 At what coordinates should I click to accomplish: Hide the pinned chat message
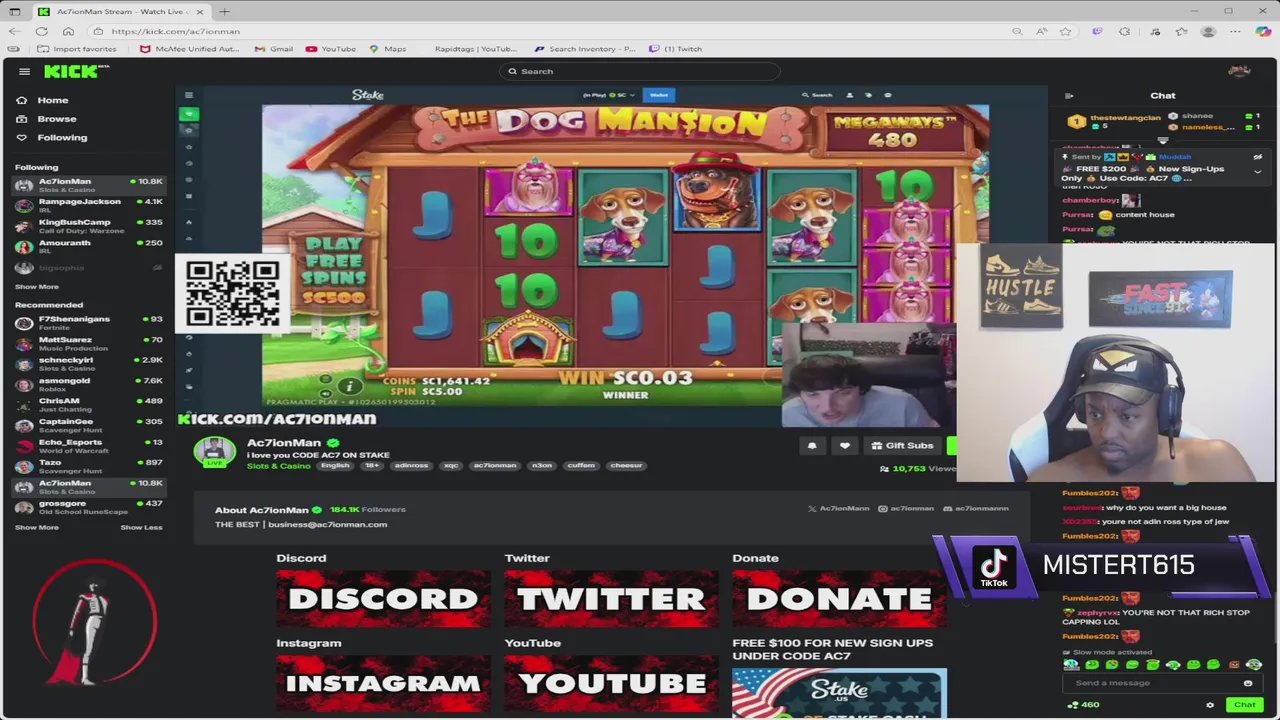(1257, 157)
